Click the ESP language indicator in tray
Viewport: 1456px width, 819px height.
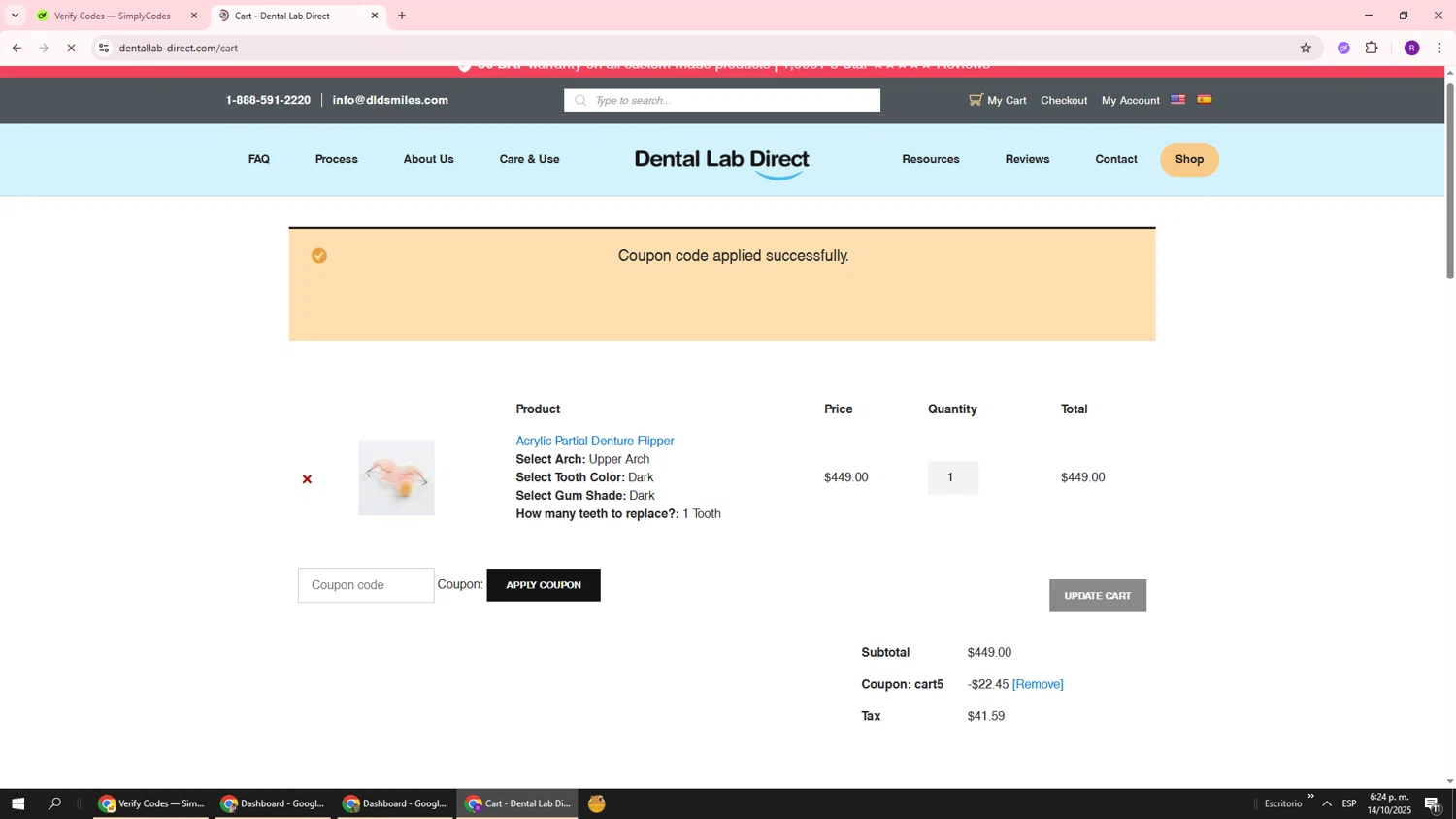(x=1349, y=803)
